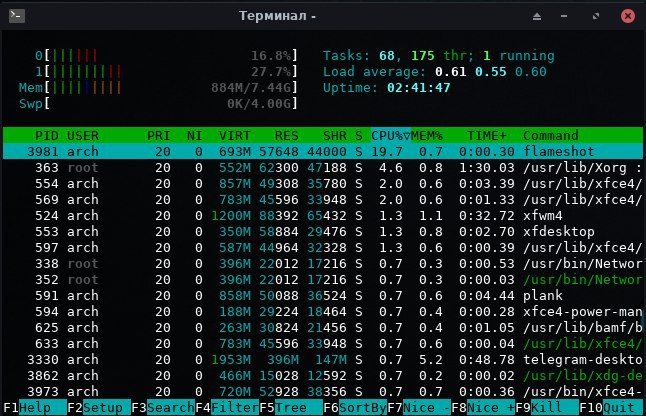
Task: Sort by the USER column header
Action: point(83,136)
